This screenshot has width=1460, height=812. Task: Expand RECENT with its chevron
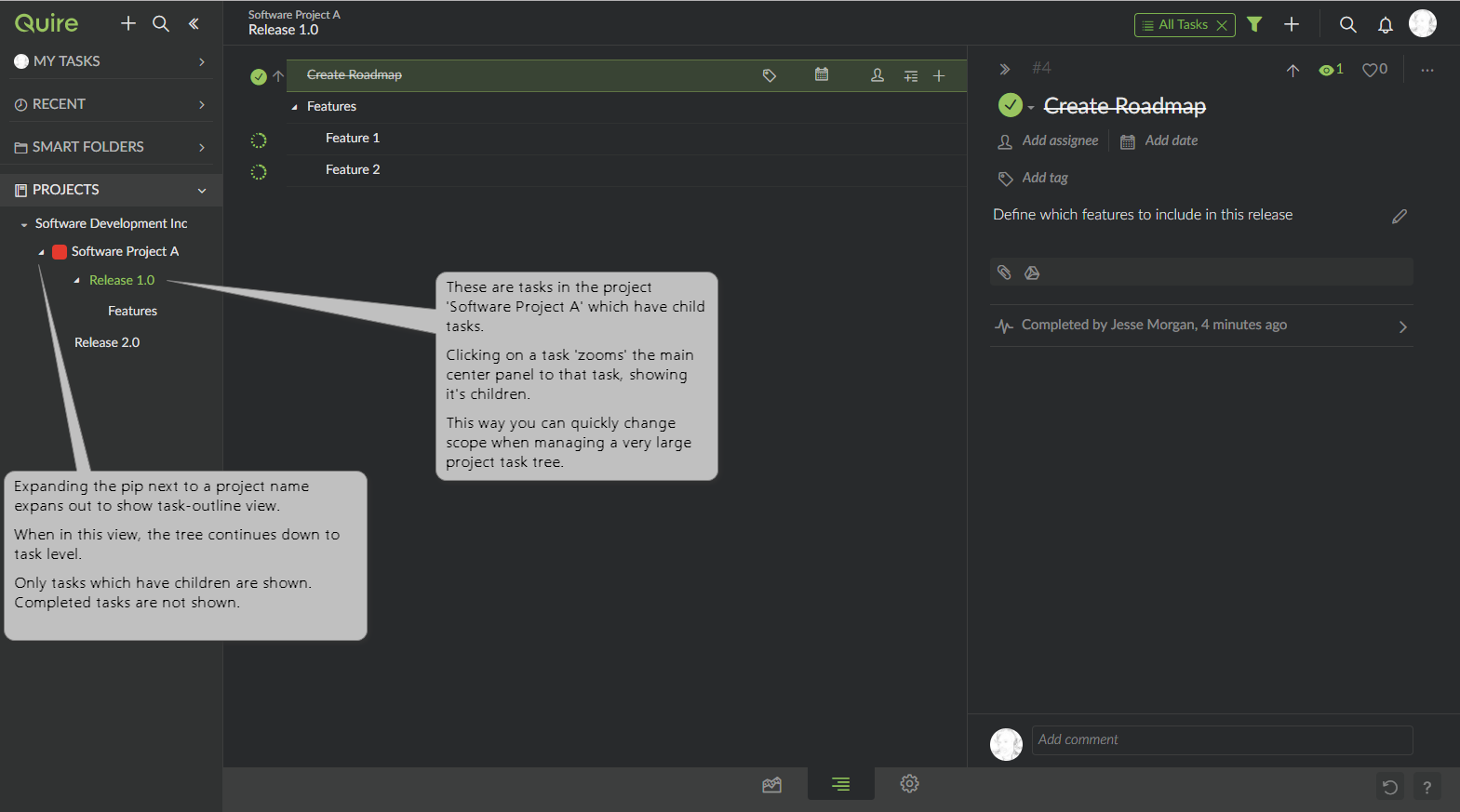tap(202, 104)
